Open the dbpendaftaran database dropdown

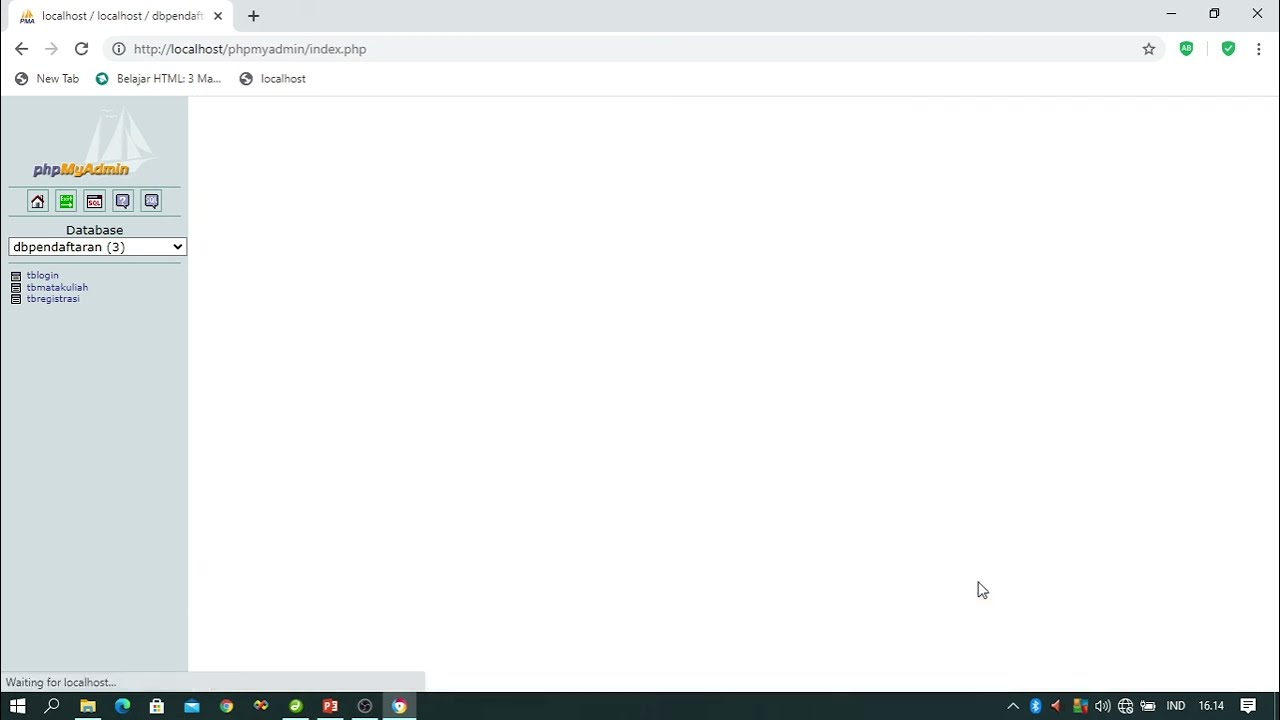pyautogui.click(x=97, y=247)
